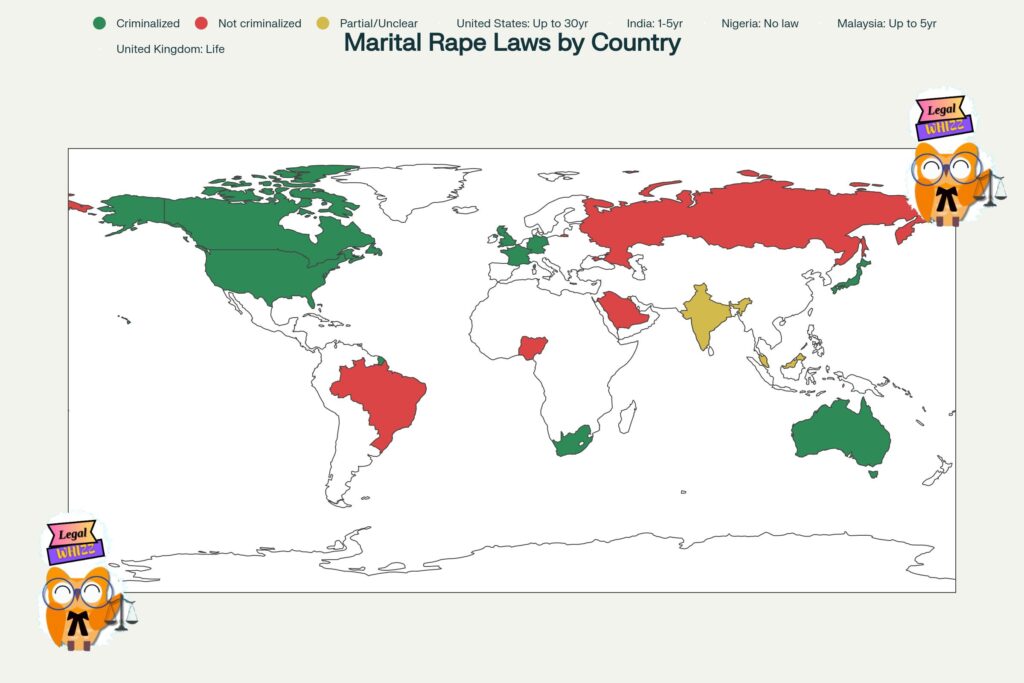Select the India: 1-5yr legend entry
This screenshot has height=683, width=1024.
(654, 23)
